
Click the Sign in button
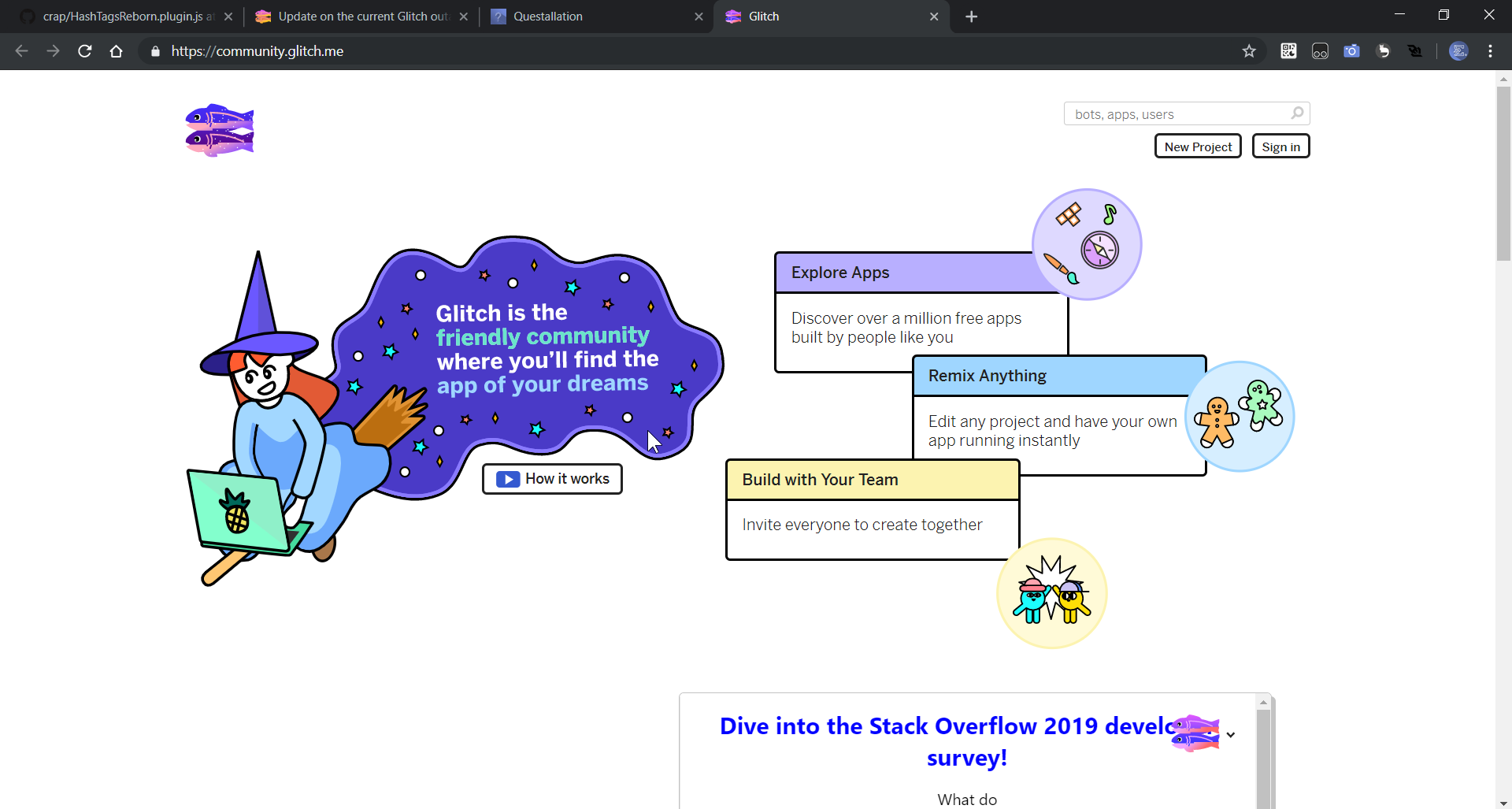1280,147
